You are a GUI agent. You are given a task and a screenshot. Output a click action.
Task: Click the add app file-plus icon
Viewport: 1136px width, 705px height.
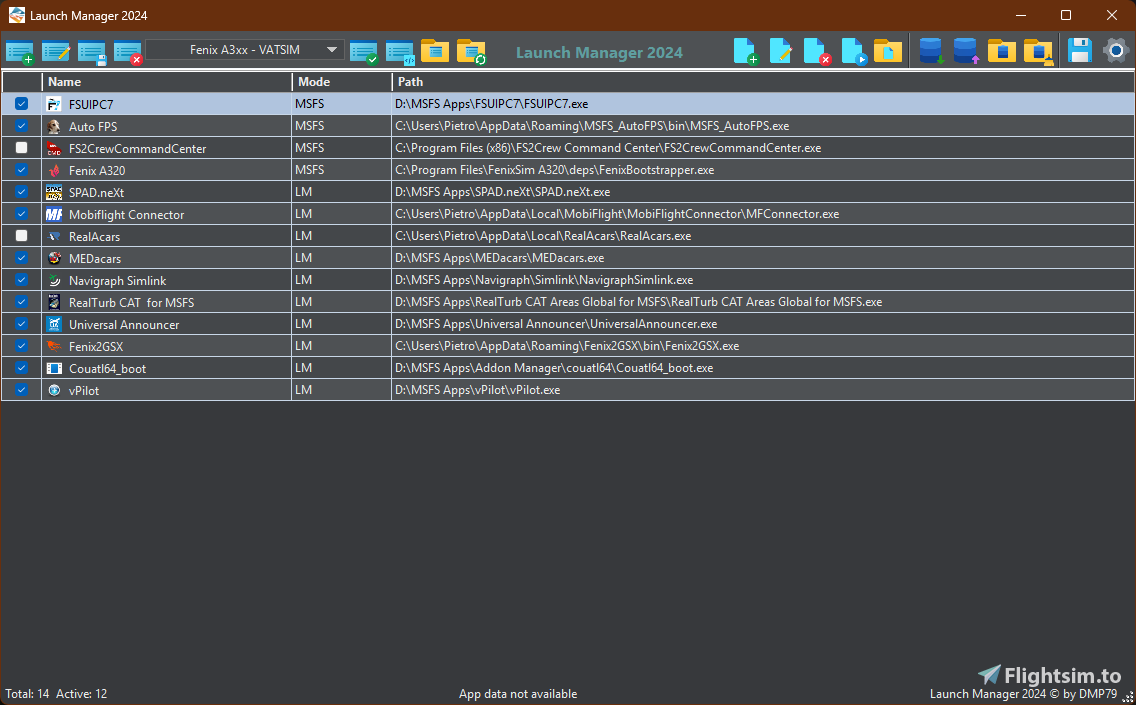coord(746,51)
